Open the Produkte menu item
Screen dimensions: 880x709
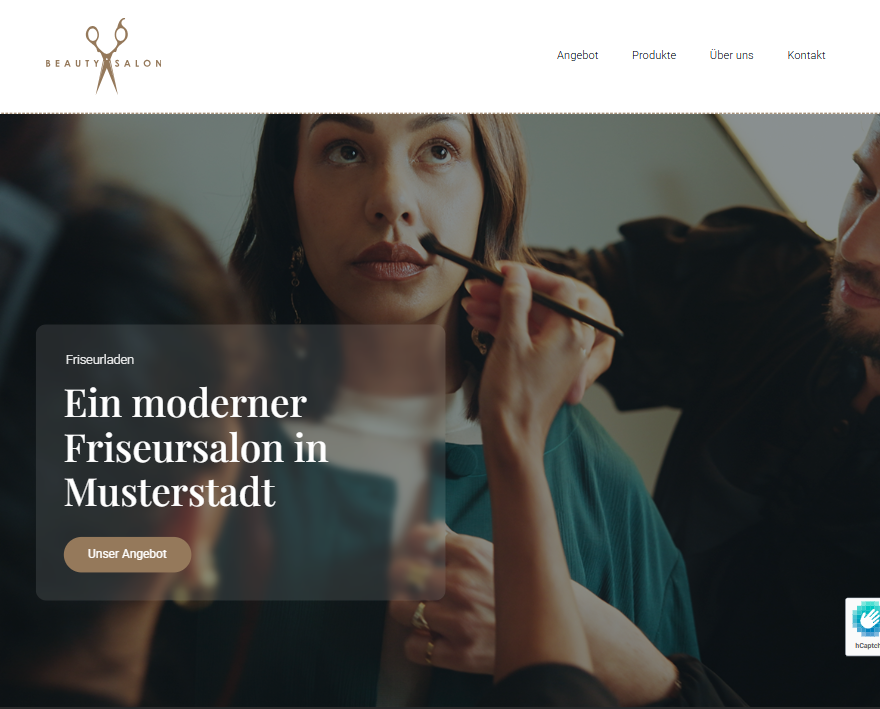click(x=654, y=55)
